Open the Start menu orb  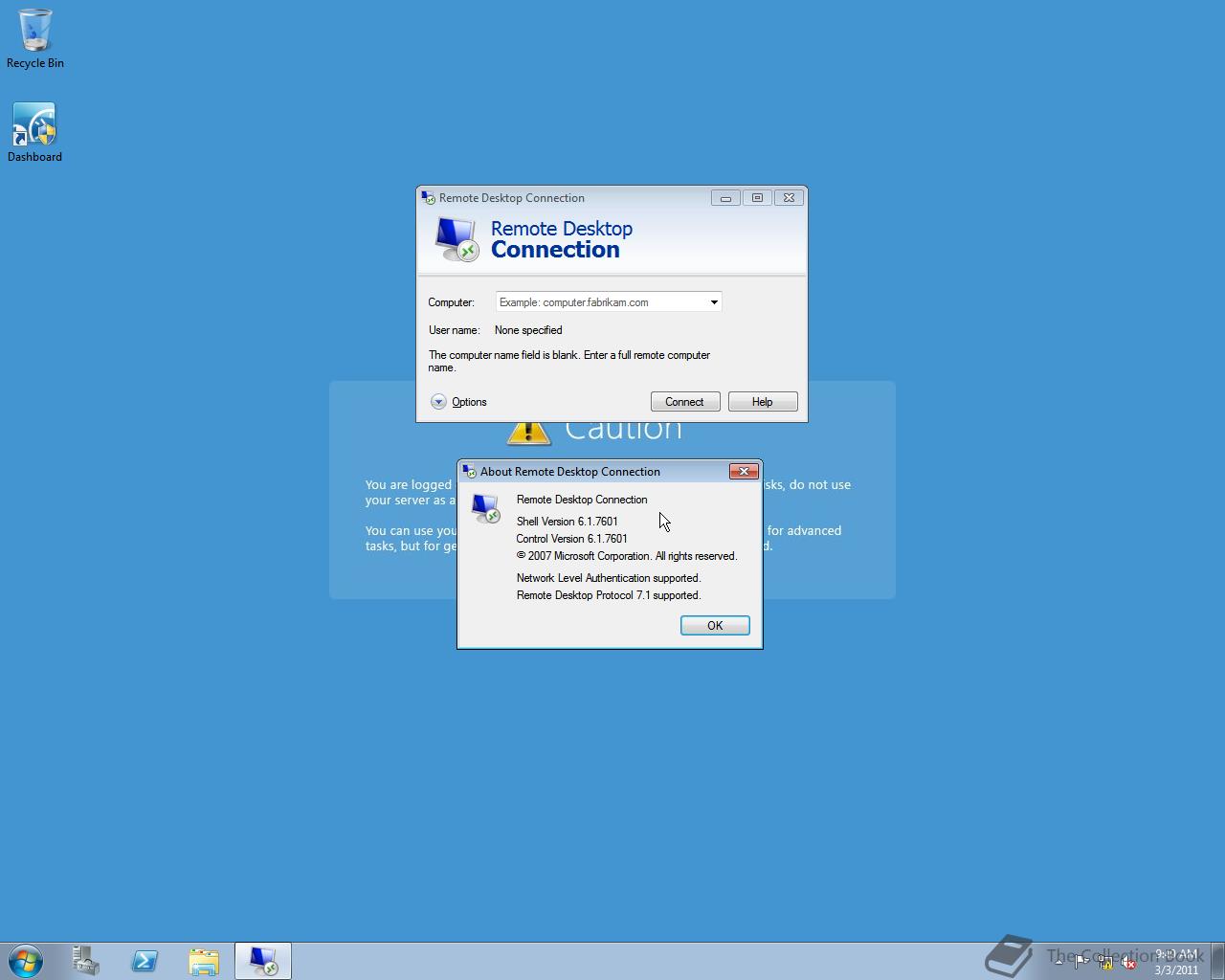point(26,961)
